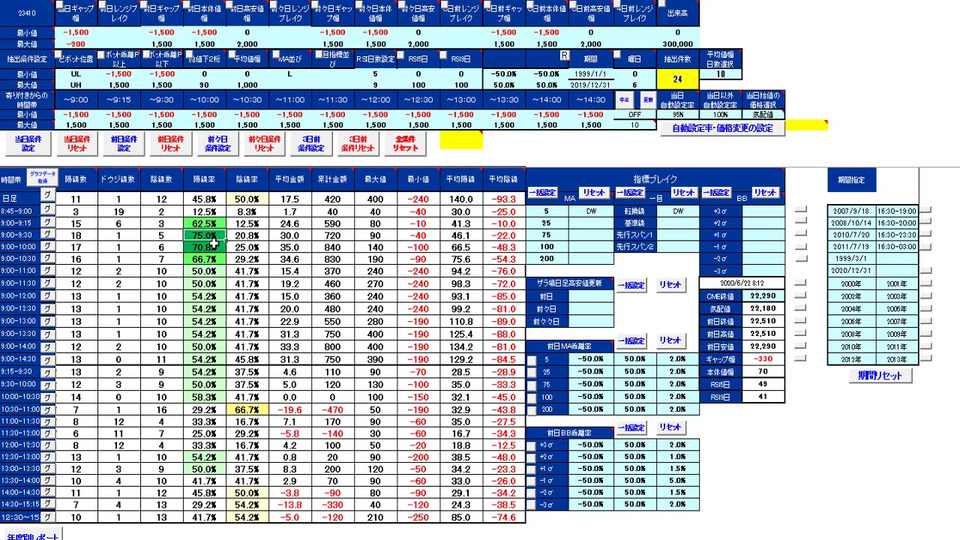Enable the ピボット位置 checkbox
The height and width of the screenshot is (540, 960).
click(59, 56)
